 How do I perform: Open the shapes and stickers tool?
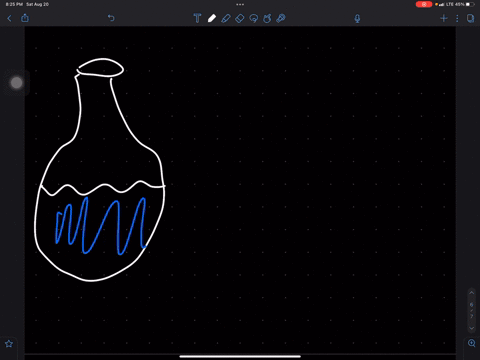pos(267,18)
